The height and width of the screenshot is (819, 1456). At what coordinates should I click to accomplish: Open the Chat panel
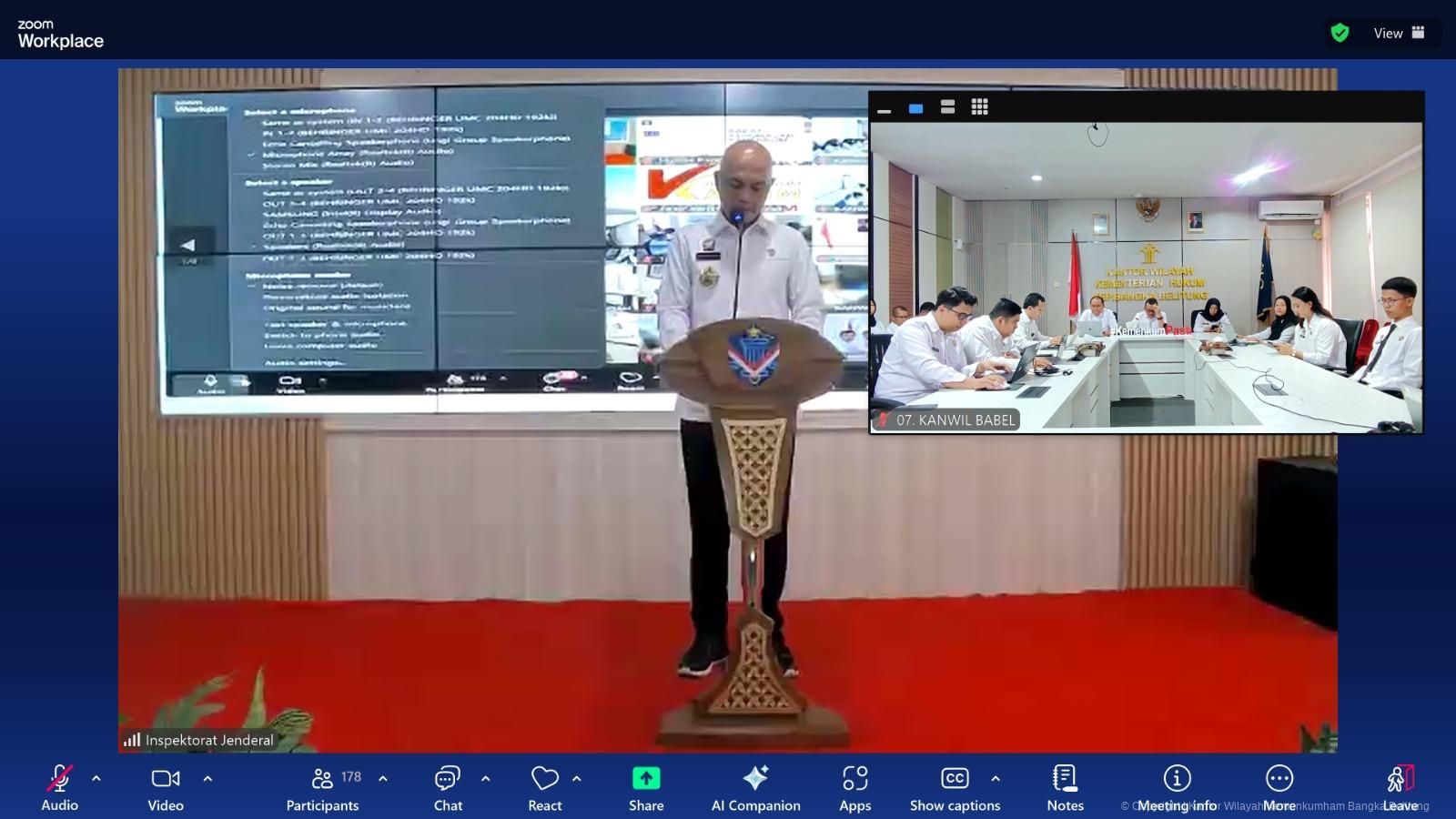(x=448, y=787)
